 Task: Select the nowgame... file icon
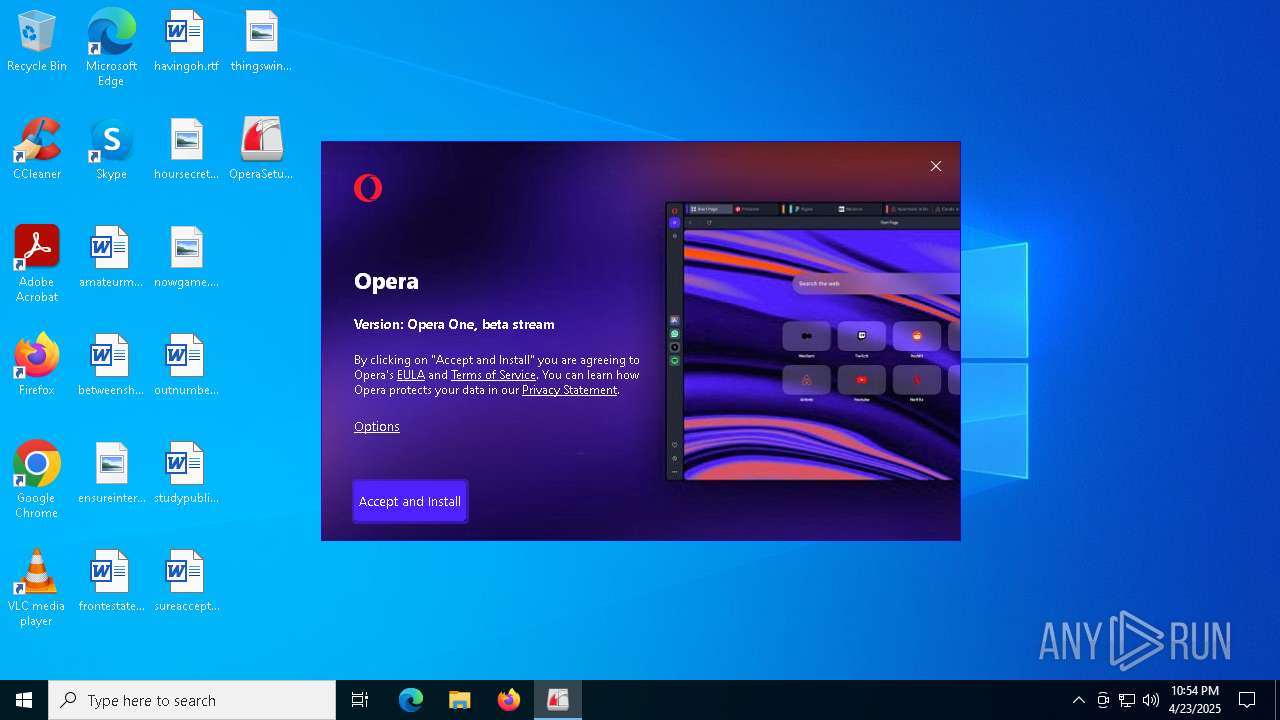tap(186, 258)
